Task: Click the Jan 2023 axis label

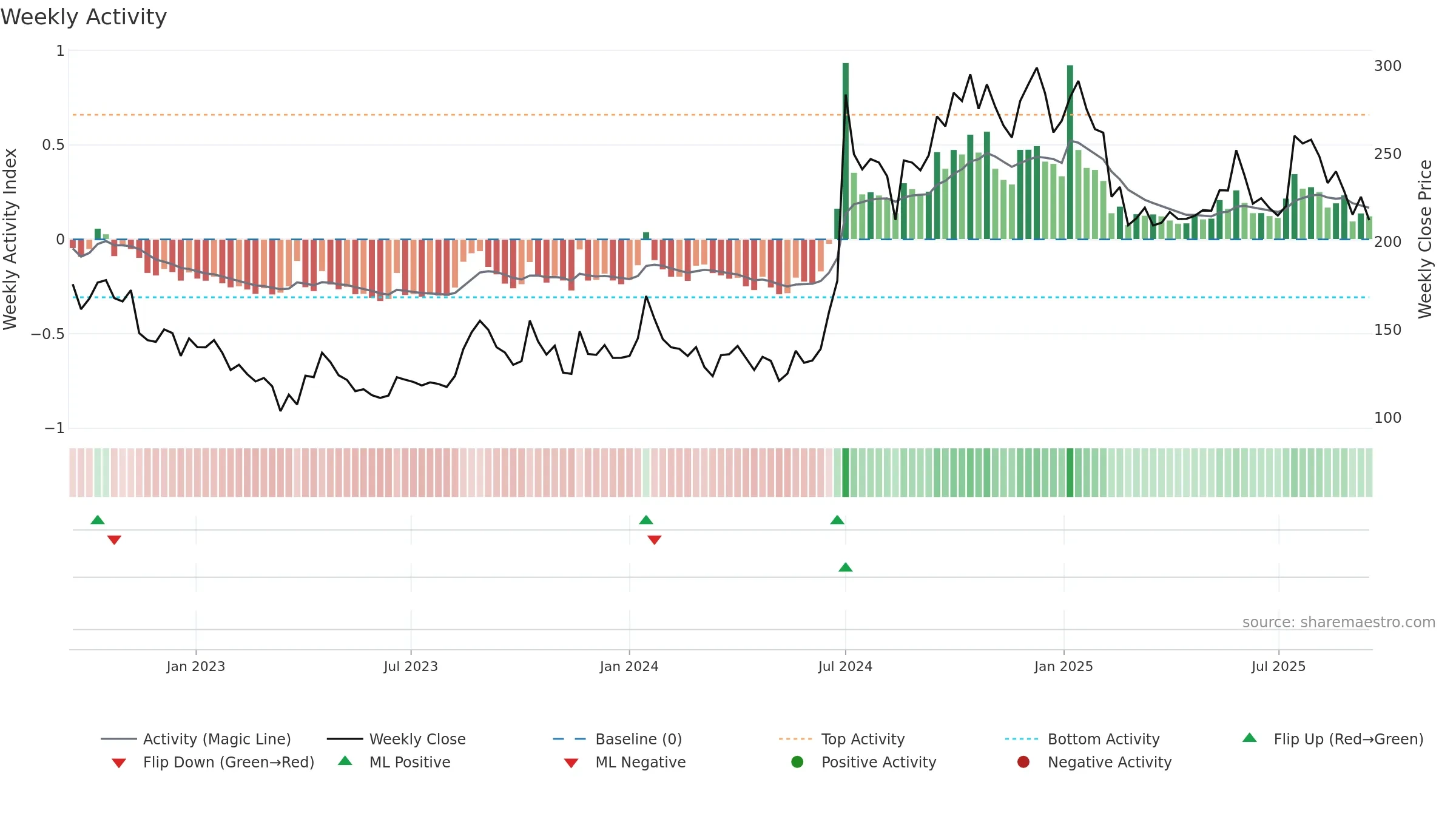Action: click(196, 667)
